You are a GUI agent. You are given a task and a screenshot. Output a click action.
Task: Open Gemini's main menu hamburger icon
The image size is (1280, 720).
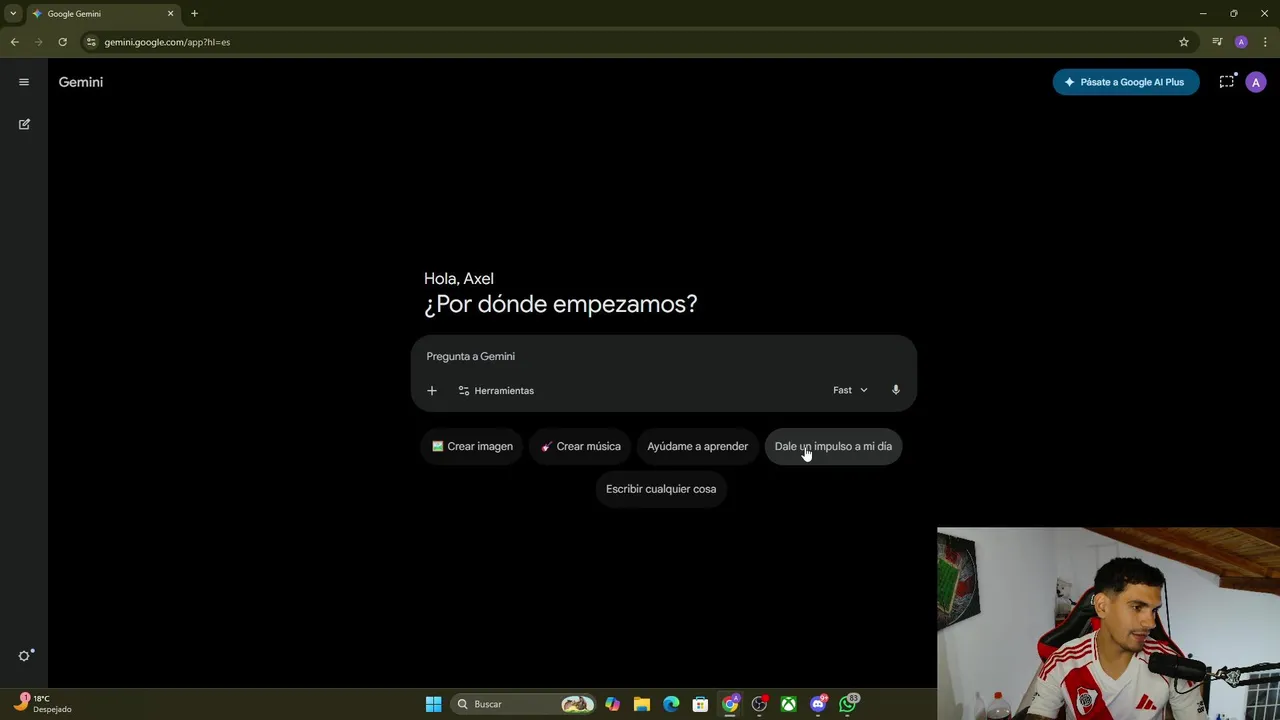pyautogui.click(x=24, y=82)
